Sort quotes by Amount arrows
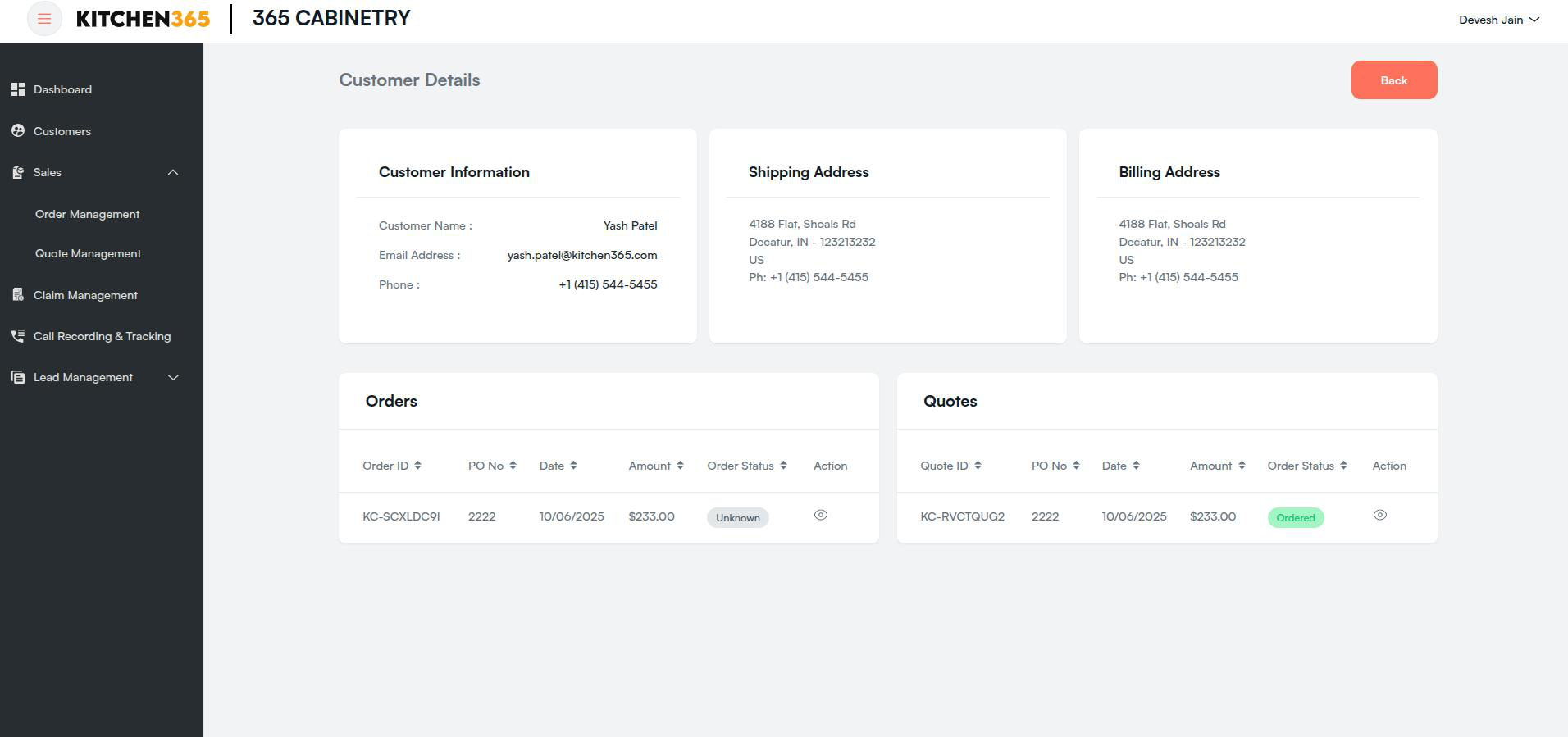1568x737 pixels. pos(1242,466)
